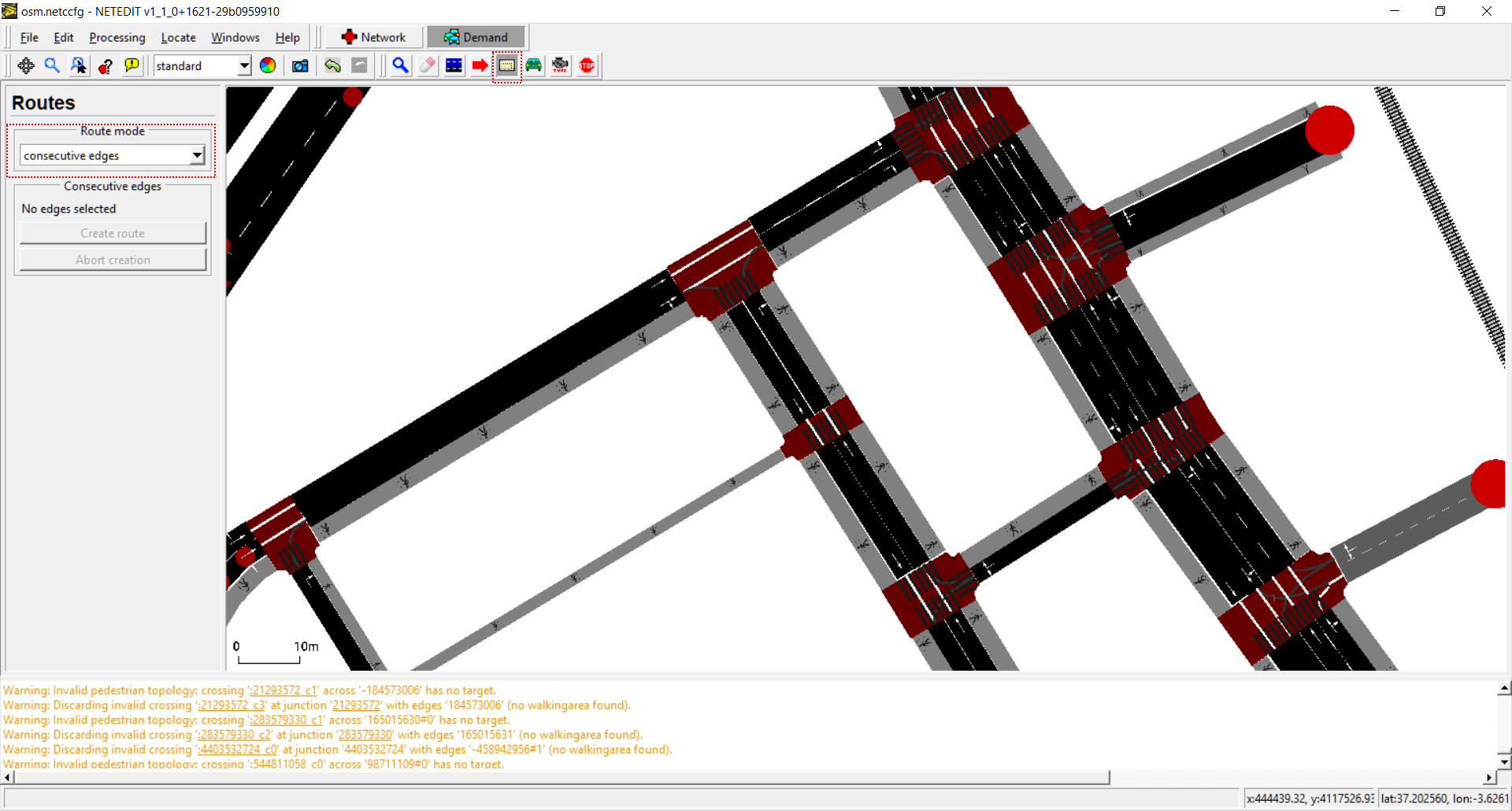Open the Locate menu
This screenshot has height=811, width=1512.
tap(178, 38)
